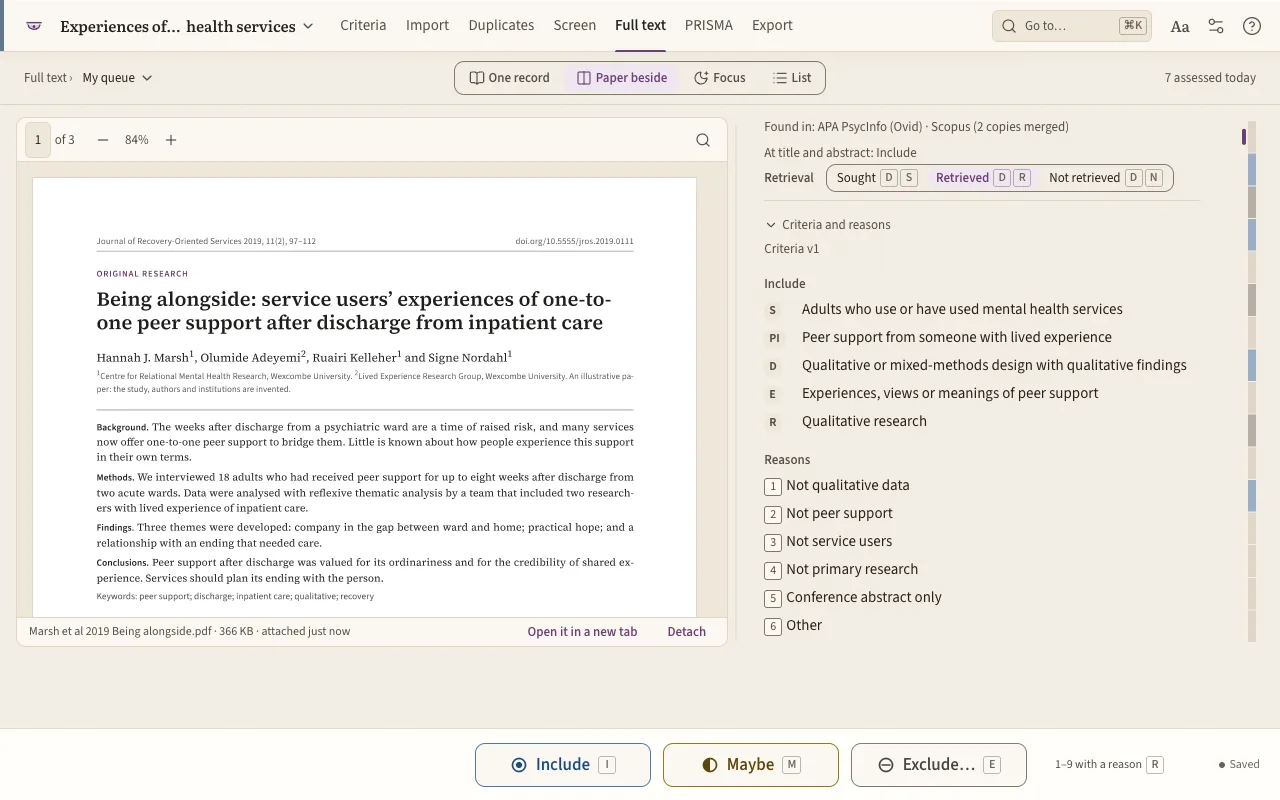Click the 84% zoom level
1280x800 pixels.
[136, 140]
